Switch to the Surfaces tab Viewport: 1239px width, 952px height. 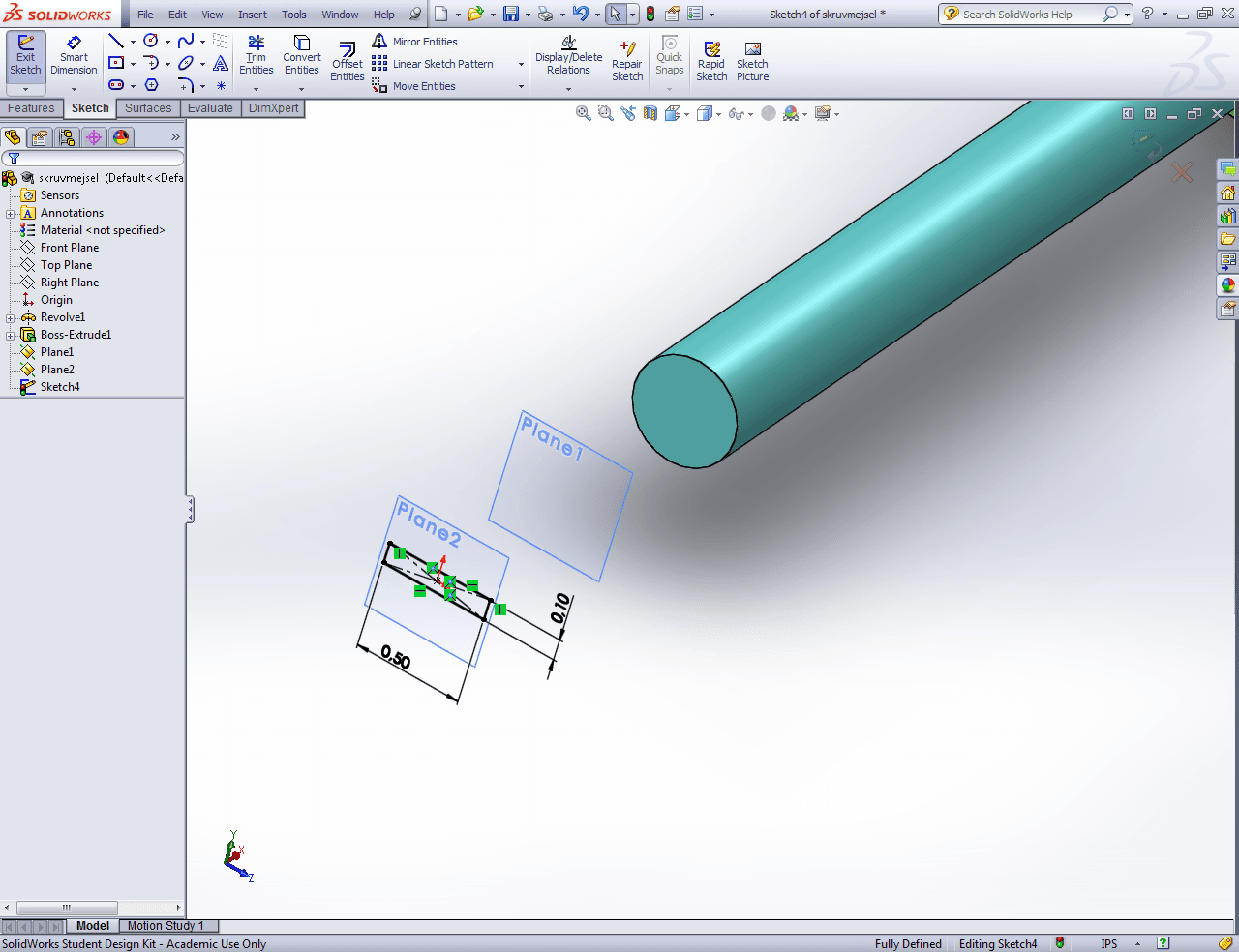(x=148, y=108)
